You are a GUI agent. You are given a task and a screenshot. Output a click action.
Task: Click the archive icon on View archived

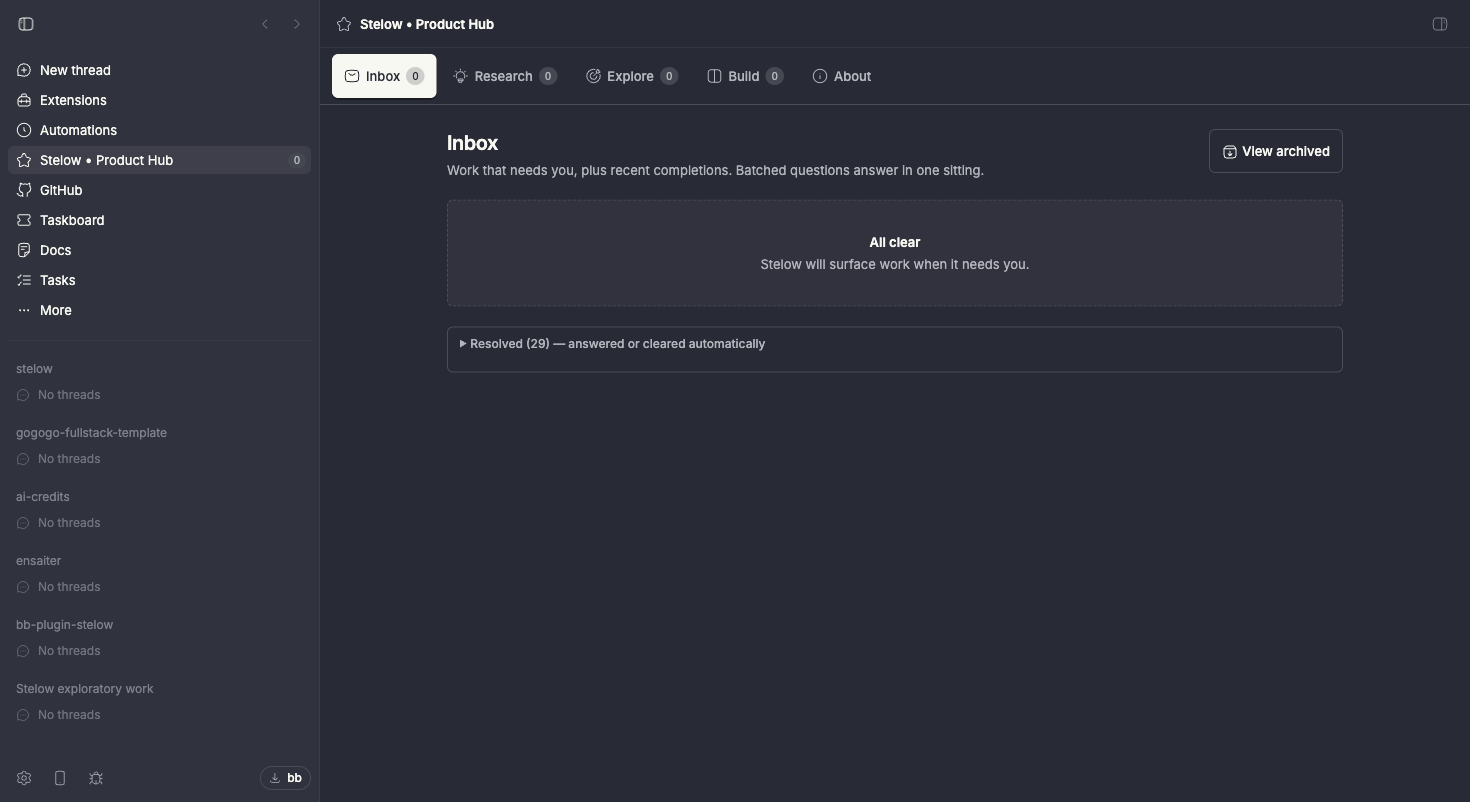[x=1230, y=152]
